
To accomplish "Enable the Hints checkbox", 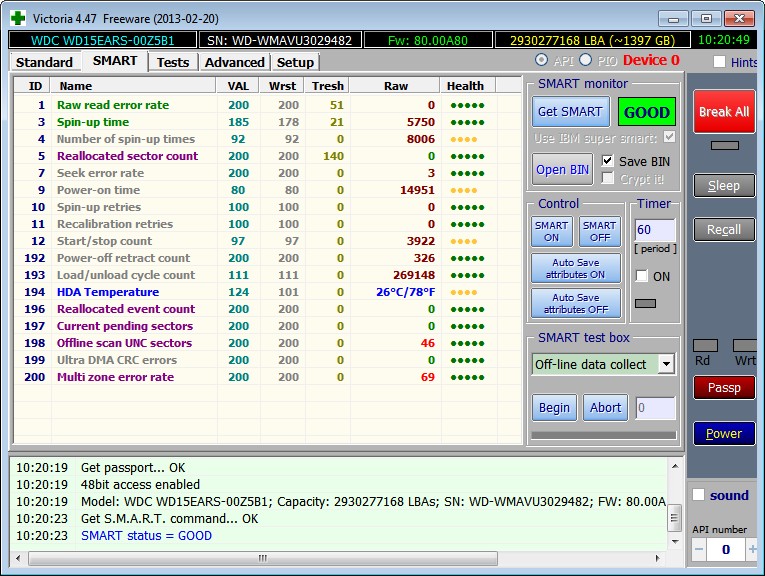I will pos(720,62).
